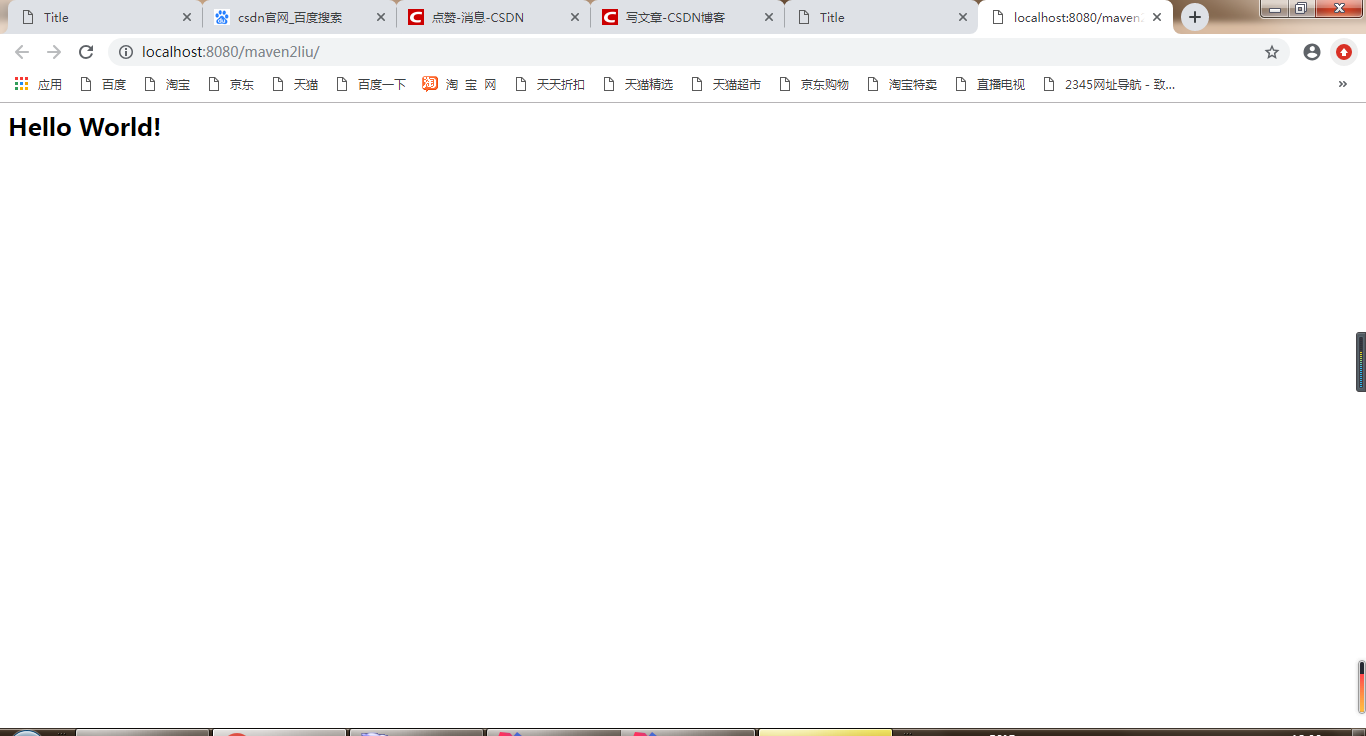Open the 2345网址导航 bookmark

click(1108, 84)
